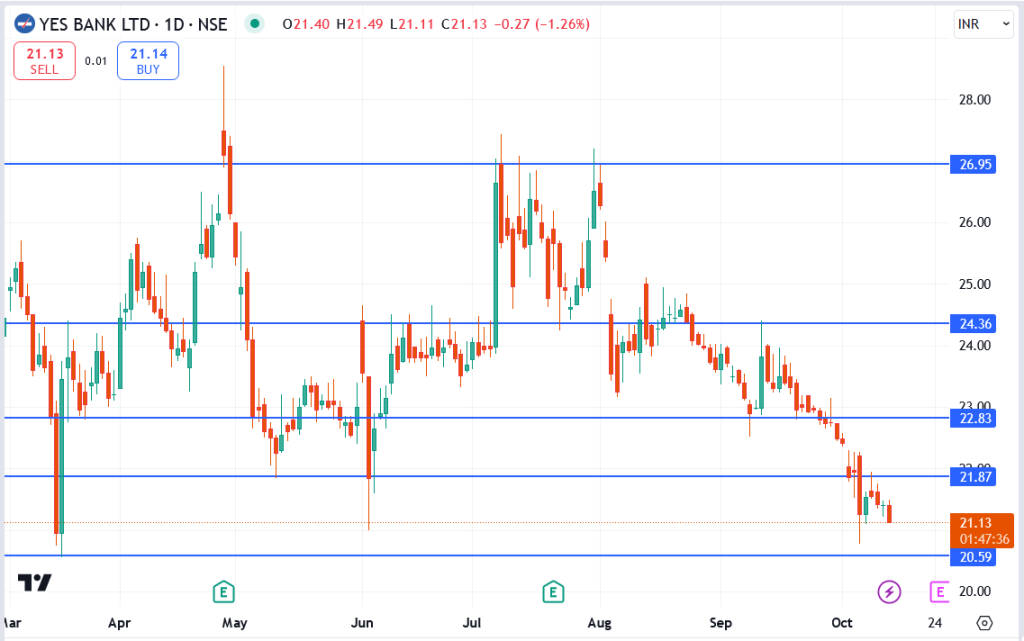Image resolution: width=1024 pixels, height=641 pixels.
Task: Click the YES BANK logo icon
Action: (24, 25)
